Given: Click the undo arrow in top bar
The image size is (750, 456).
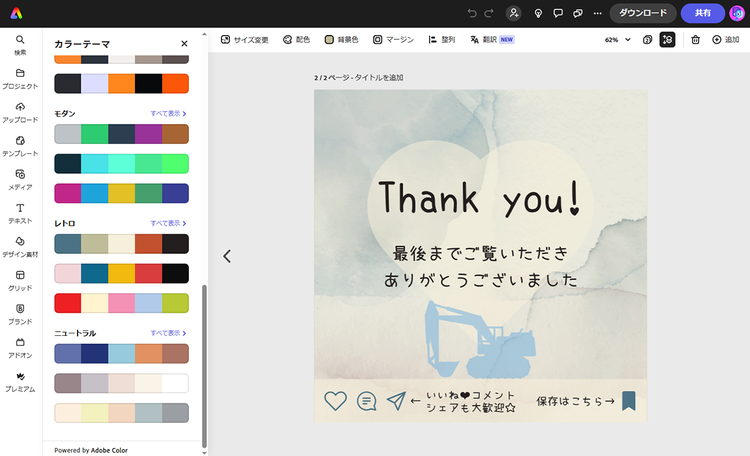Looking at the screenshot, I should tap(472, 13).
